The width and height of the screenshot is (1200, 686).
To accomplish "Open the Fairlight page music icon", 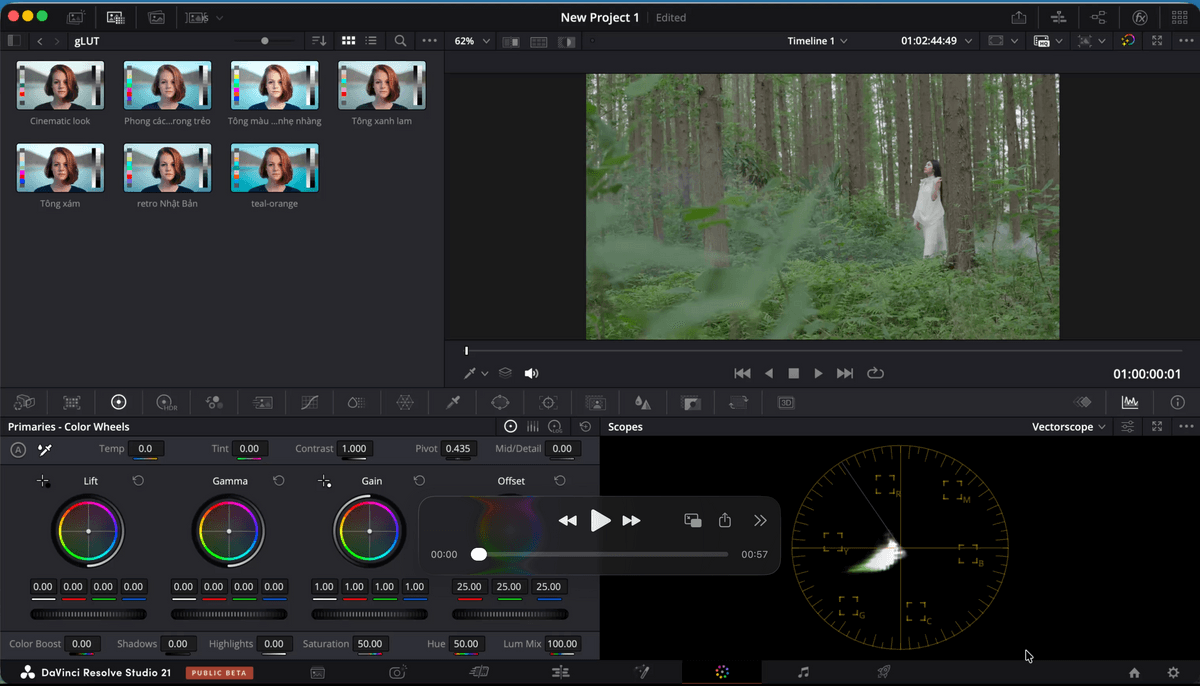I will click(803, 673).
